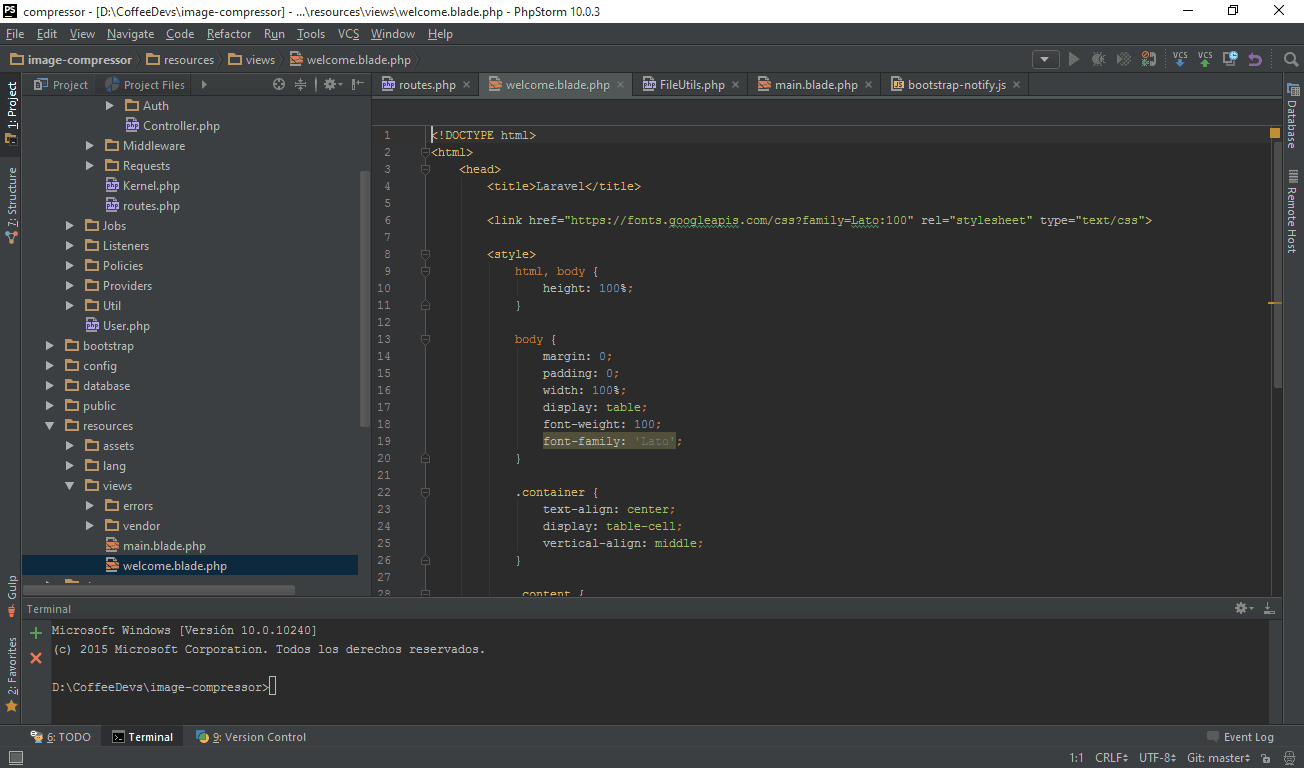
Task: Rollback changes with the purple undo arrow
Action: pos(1257,59)
